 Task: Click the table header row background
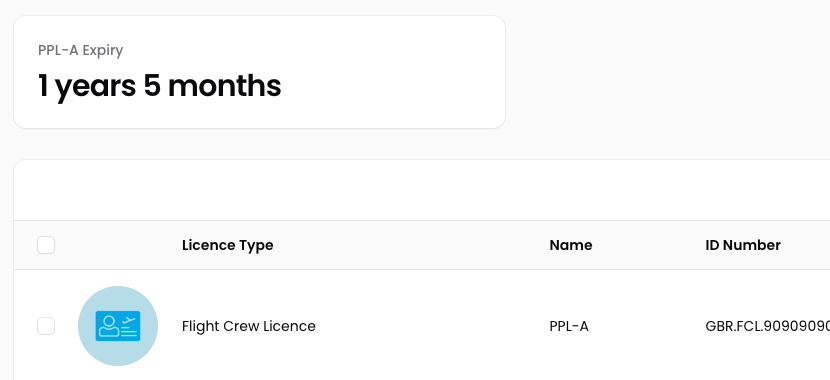pyautogui.click(x=422, y=245)
